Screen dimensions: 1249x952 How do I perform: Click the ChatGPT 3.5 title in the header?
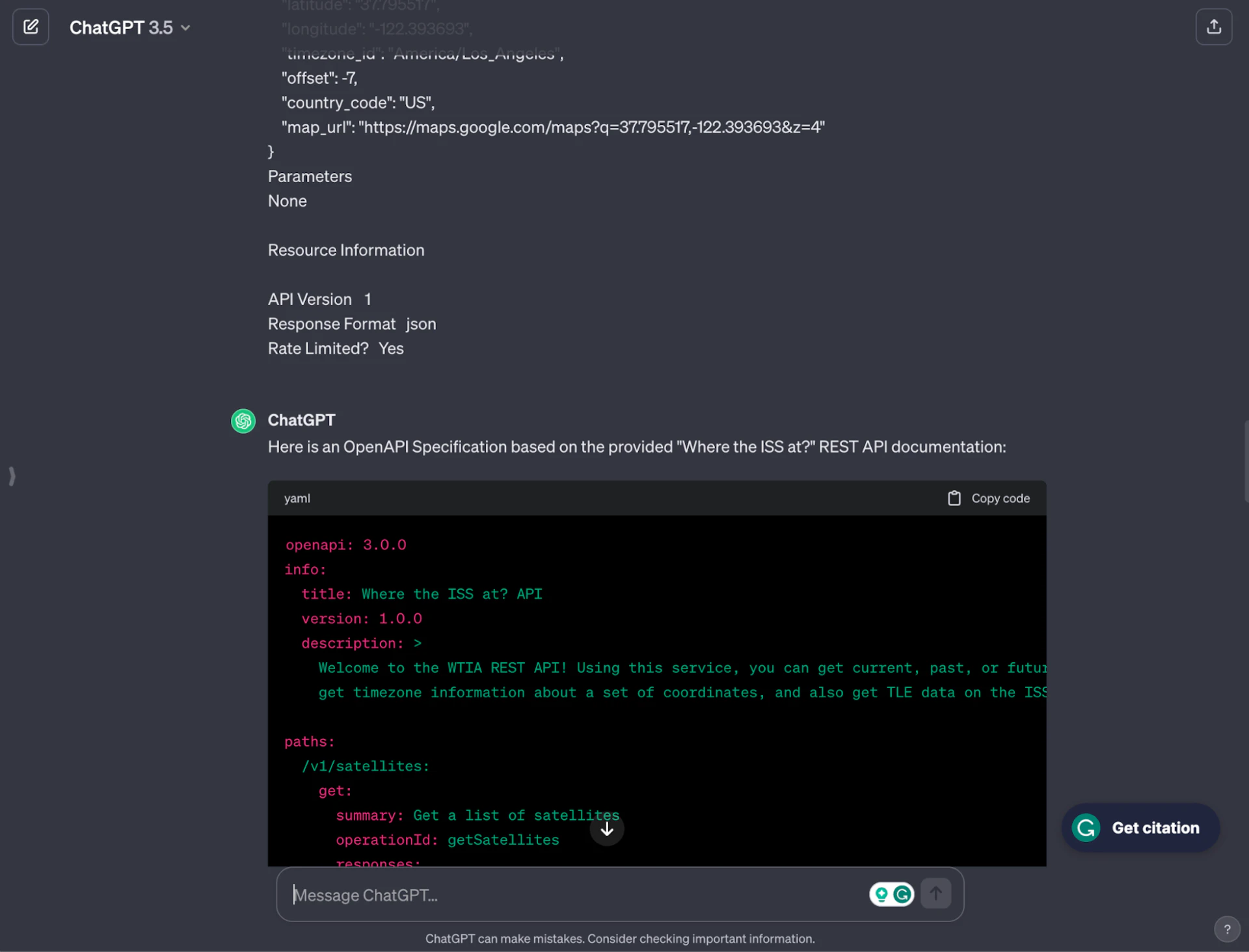(x=122, y=27)
